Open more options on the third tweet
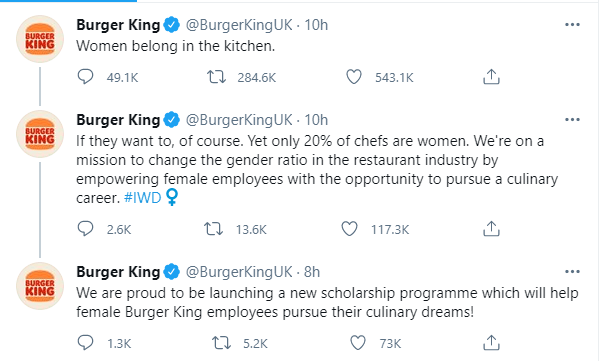Viewport: 601px width, 361px height. click(x=572, y=272)
